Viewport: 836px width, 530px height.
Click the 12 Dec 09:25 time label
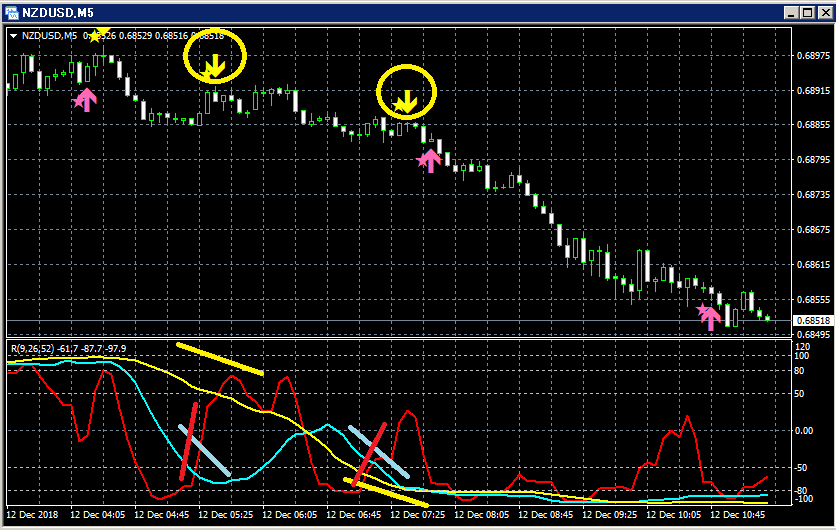(609, 515)
